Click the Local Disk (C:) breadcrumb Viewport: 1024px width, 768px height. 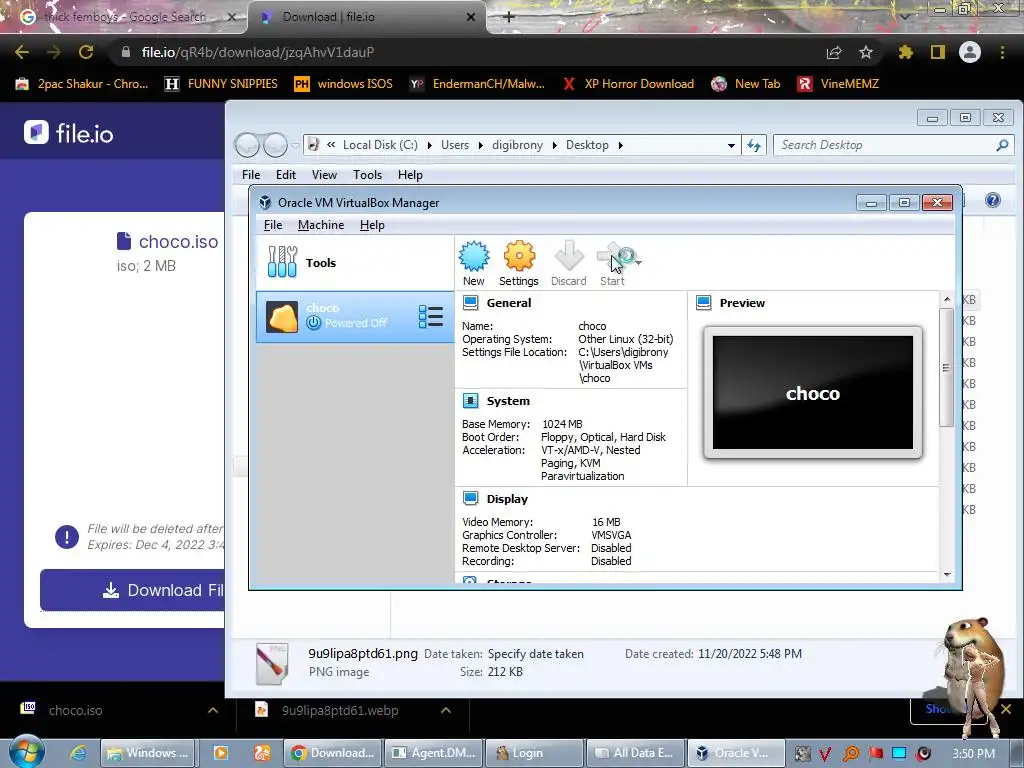point(380,145)
